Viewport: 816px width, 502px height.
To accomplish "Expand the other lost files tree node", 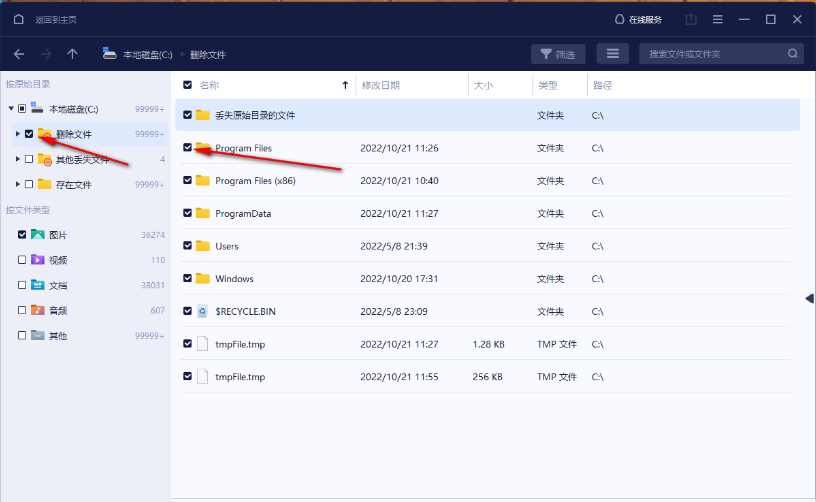I will tap(18, 159).
